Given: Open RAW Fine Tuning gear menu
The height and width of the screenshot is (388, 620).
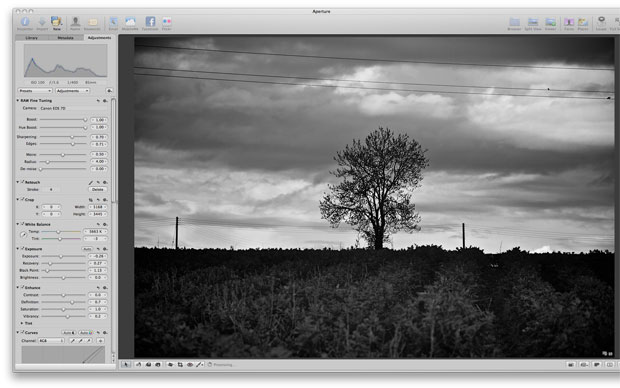Looking at the screenshot, I should (x=105, y=101).
